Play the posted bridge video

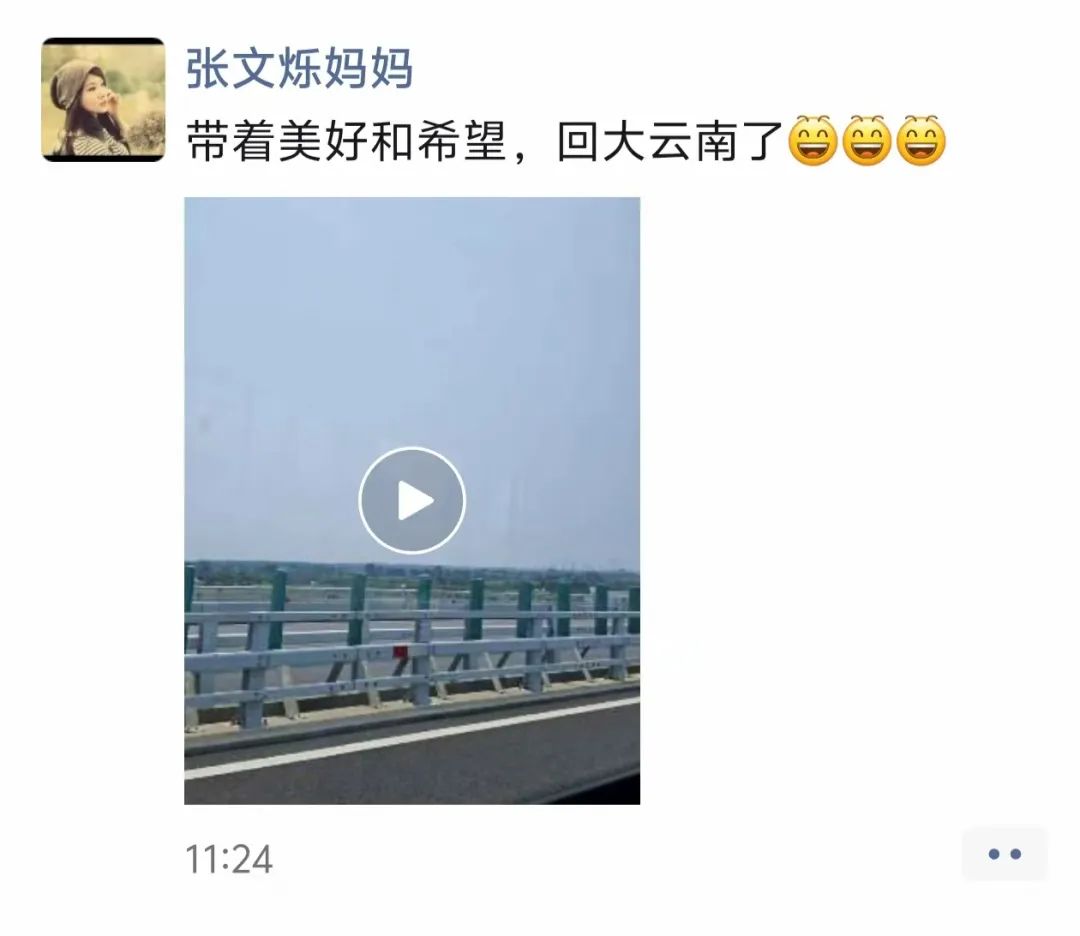click(412, 500)
